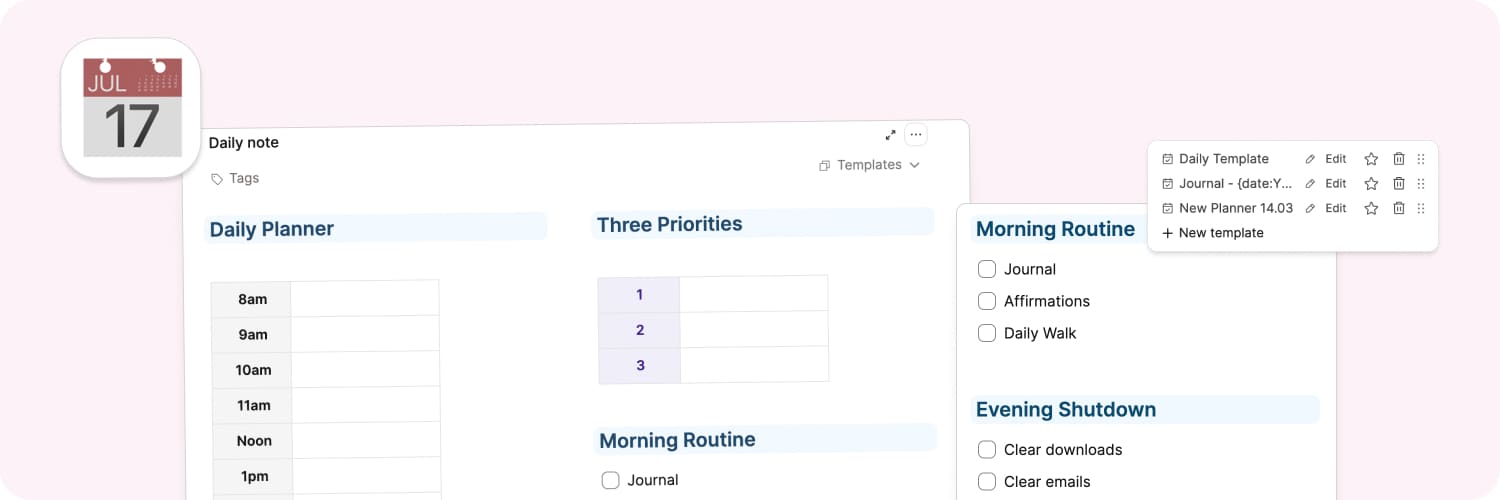Tick the Affirmations checkbox
Screen dimensions: 1500x500
click(987, 301)
